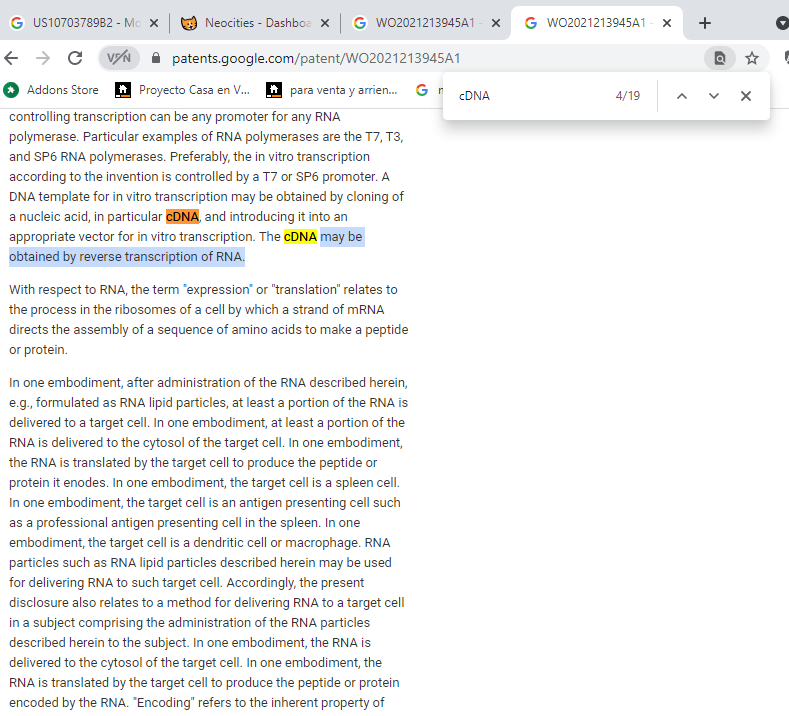Open a new browser tab
Screen dimensions: 789x716
pyautogui.click(x=705, y=23)
